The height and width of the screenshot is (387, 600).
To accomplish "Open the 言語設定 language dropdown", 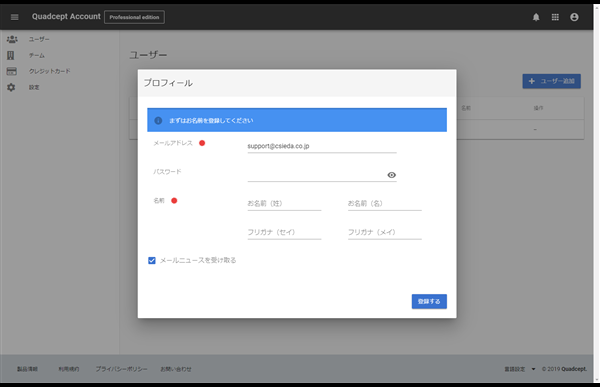I will 520,369.
